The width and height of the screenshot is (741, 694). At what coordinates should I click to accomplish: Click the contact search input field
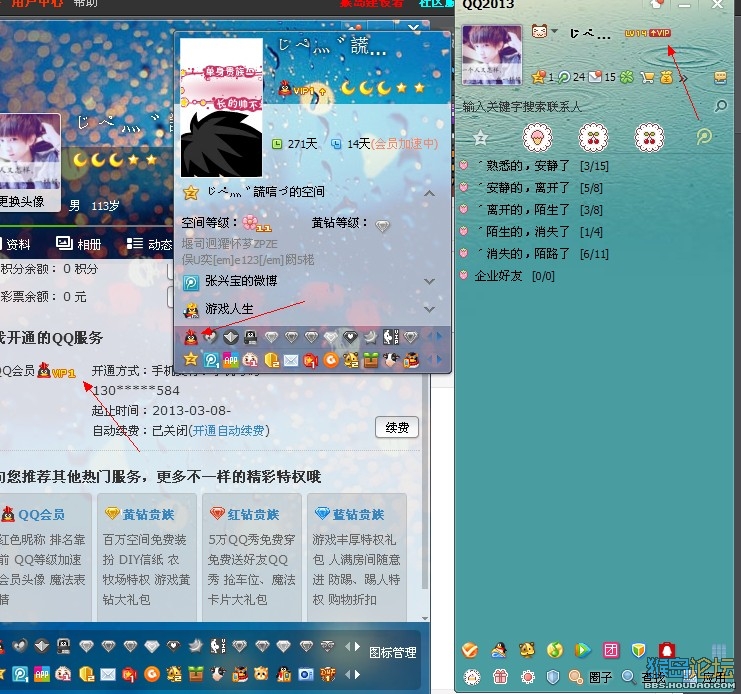[586, 106]
